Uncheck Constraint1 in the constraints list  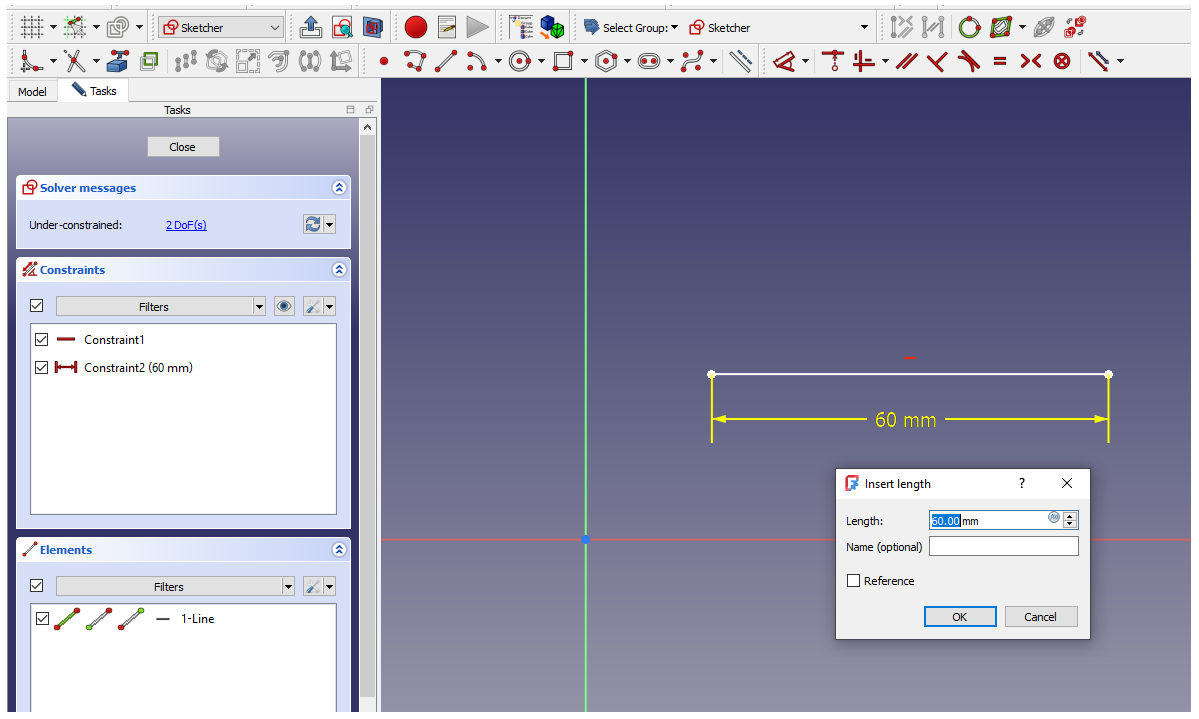(x=41, y=339)
